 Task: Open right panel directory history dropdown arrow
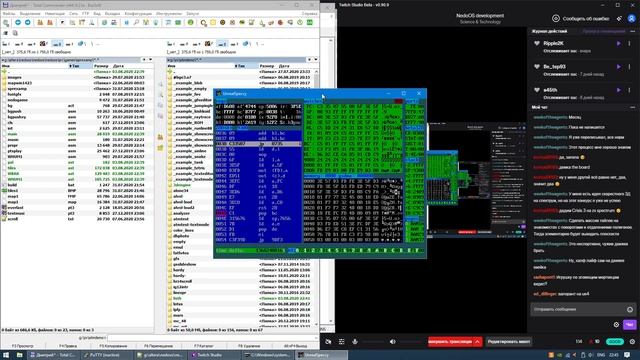[x=316, y=60]
